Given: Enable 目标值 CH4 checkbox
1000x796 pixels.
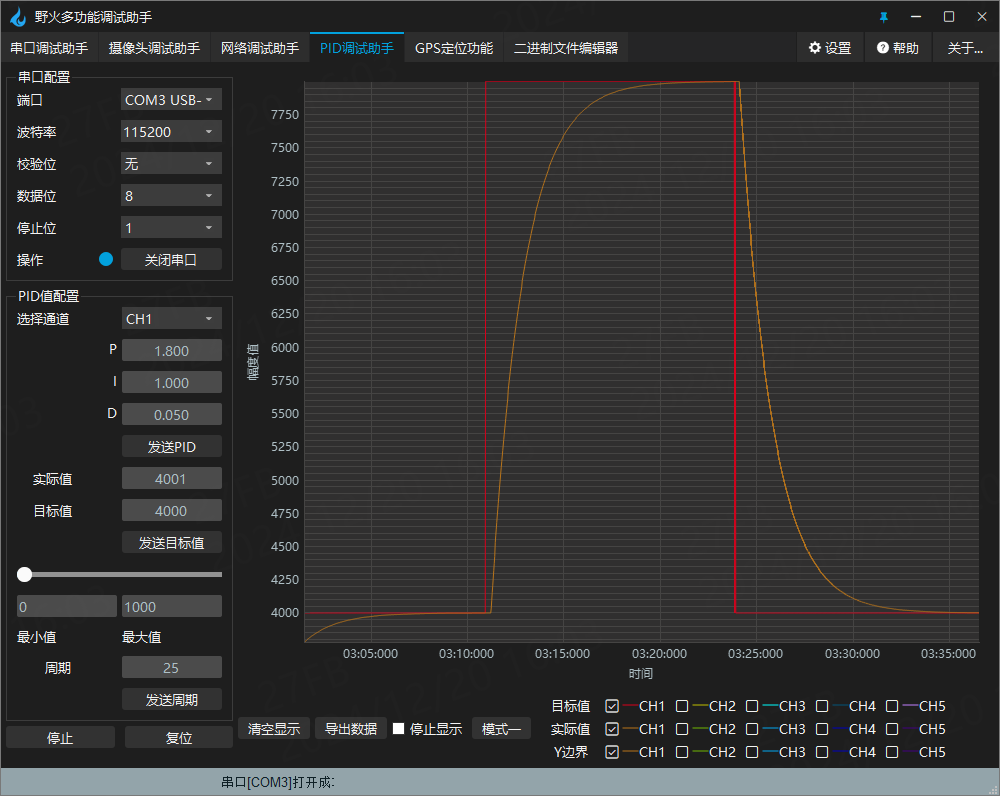Looking at the screenshot, I should (822, 706).
